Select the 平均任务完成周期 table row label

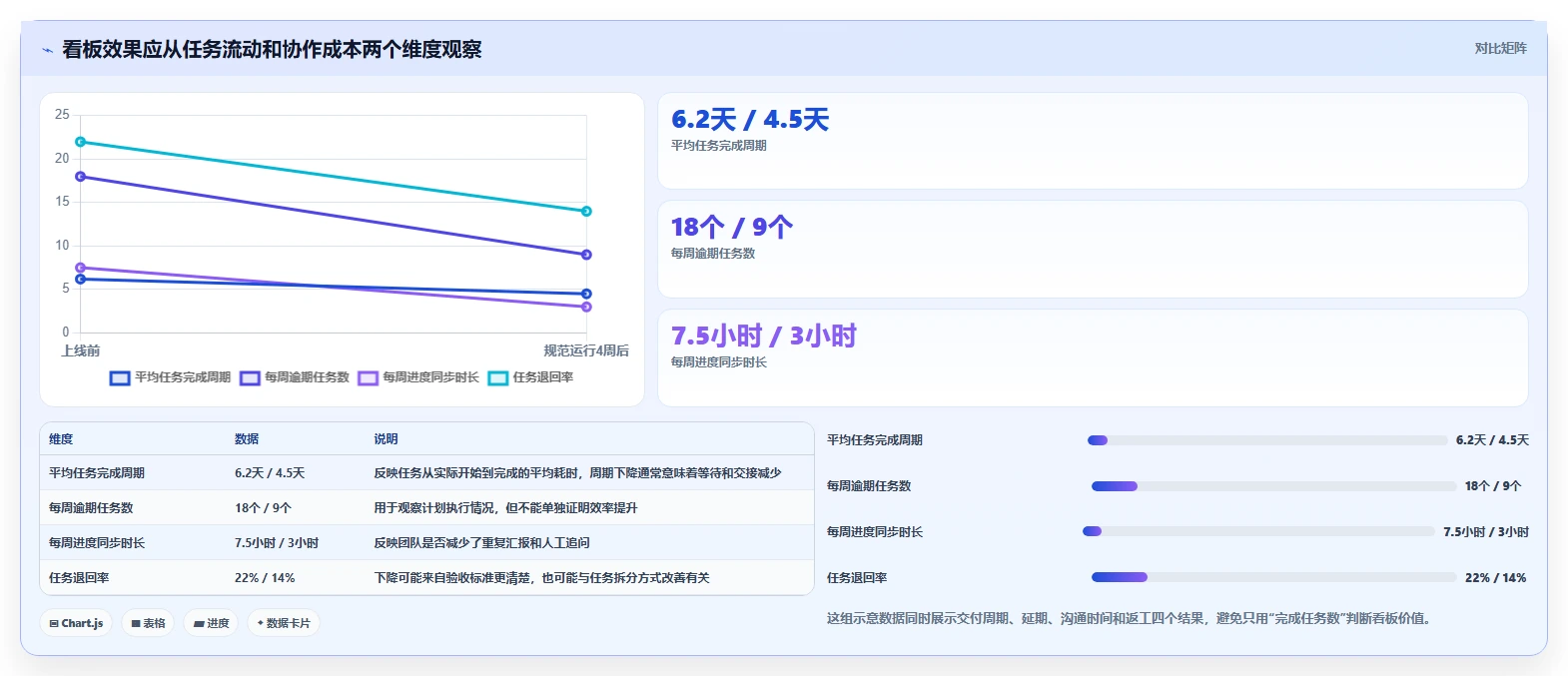[97, 473]
